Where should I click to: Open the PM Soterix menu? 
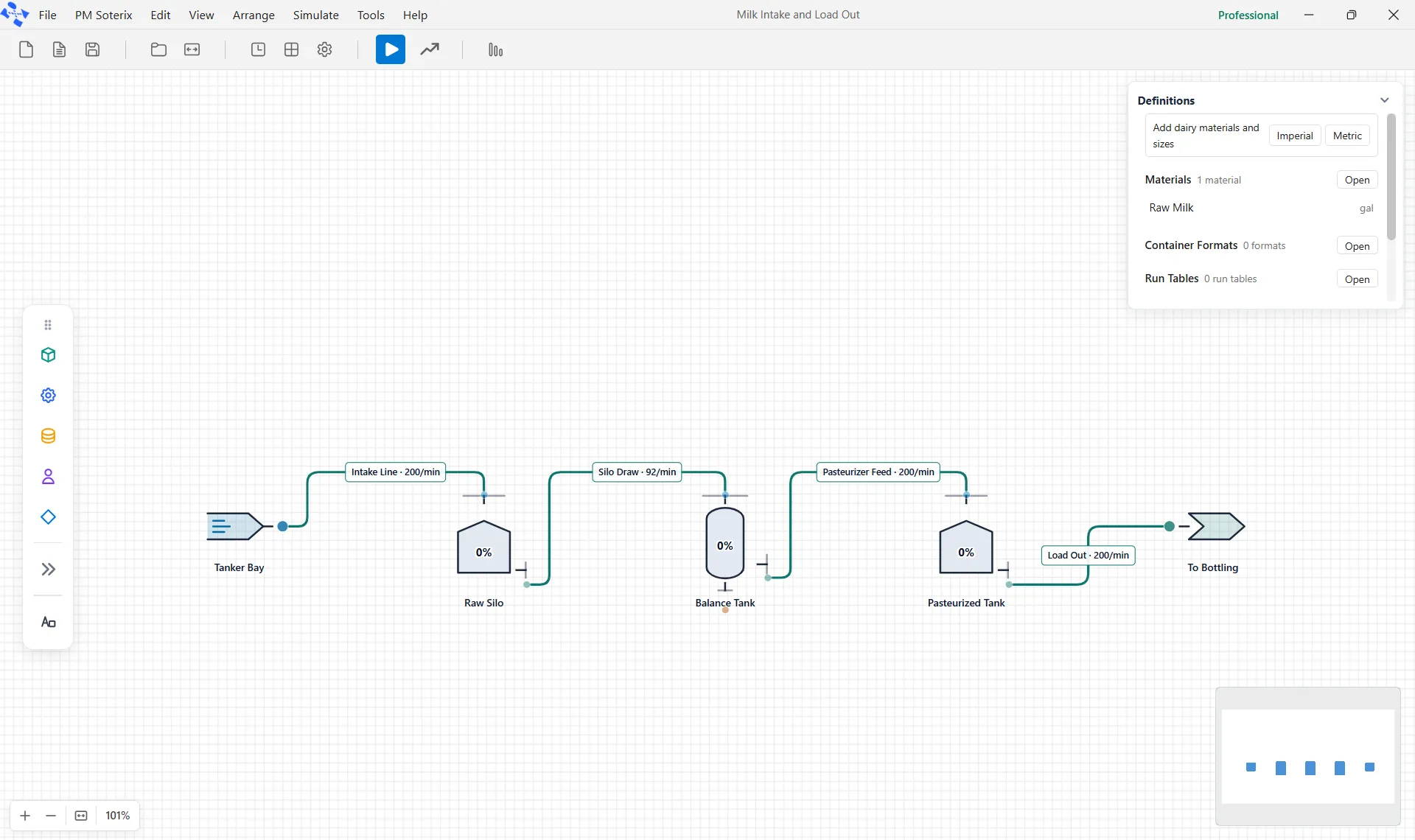103,15
